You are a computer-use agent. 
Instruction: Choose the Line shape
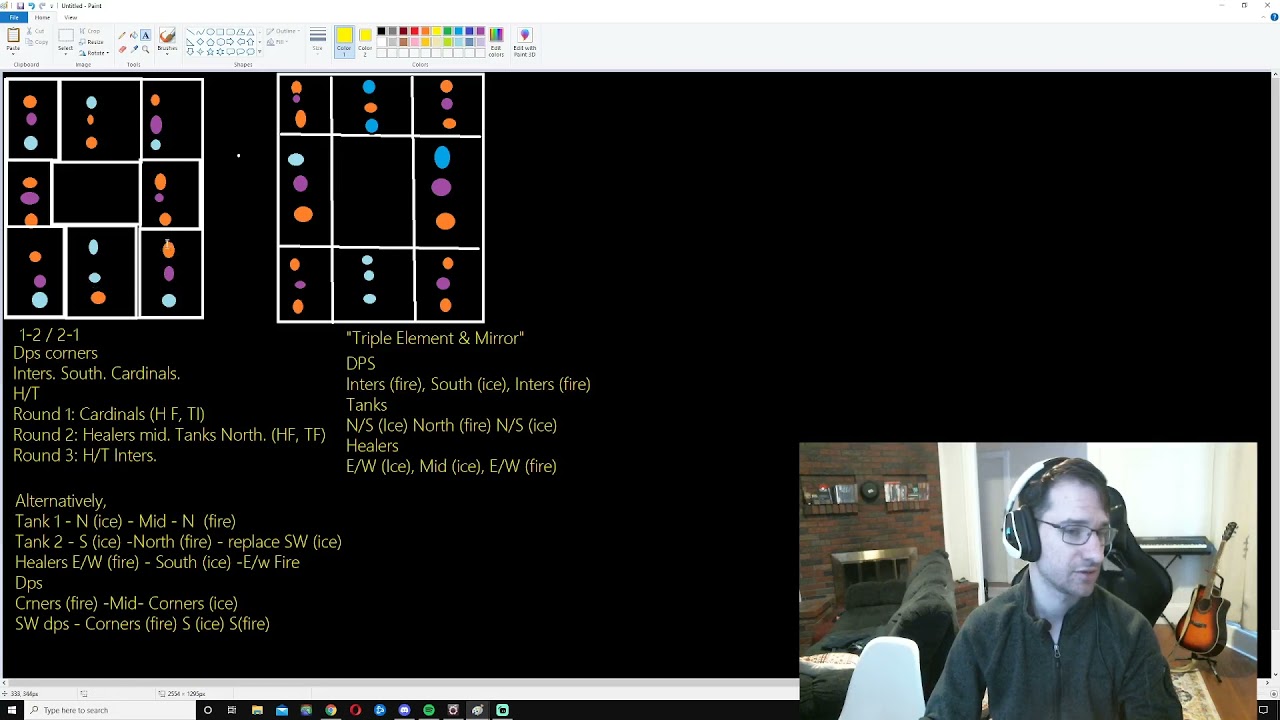[191, 32]
